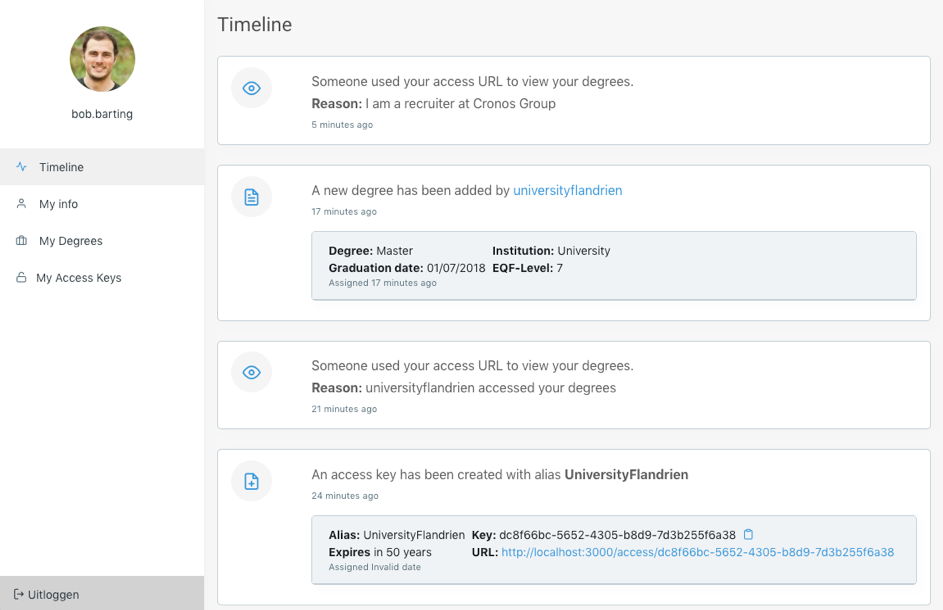943x610 pixels.
Task: Click 'Assigned 17 minutes ago' text
Action: 382,283
